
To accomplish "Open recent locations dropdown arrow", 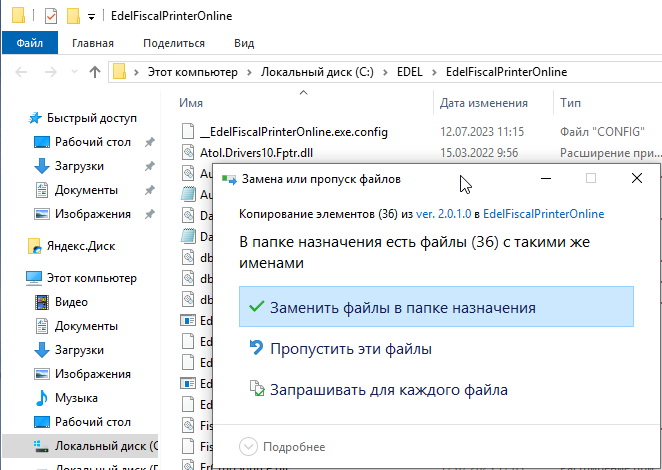I will click(x=74, y=72).
